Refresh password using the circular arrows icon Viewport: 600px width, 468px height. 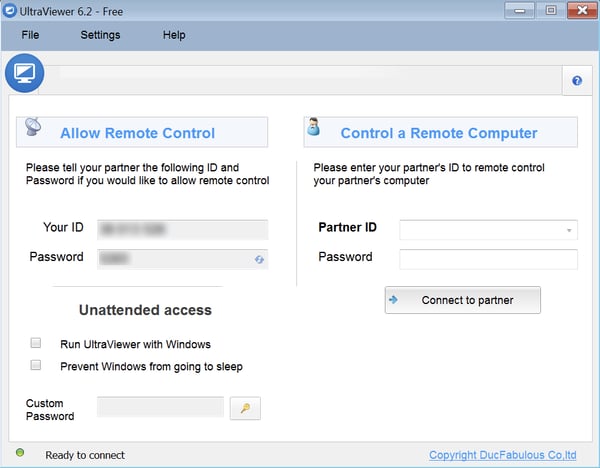tap(259, 259)
